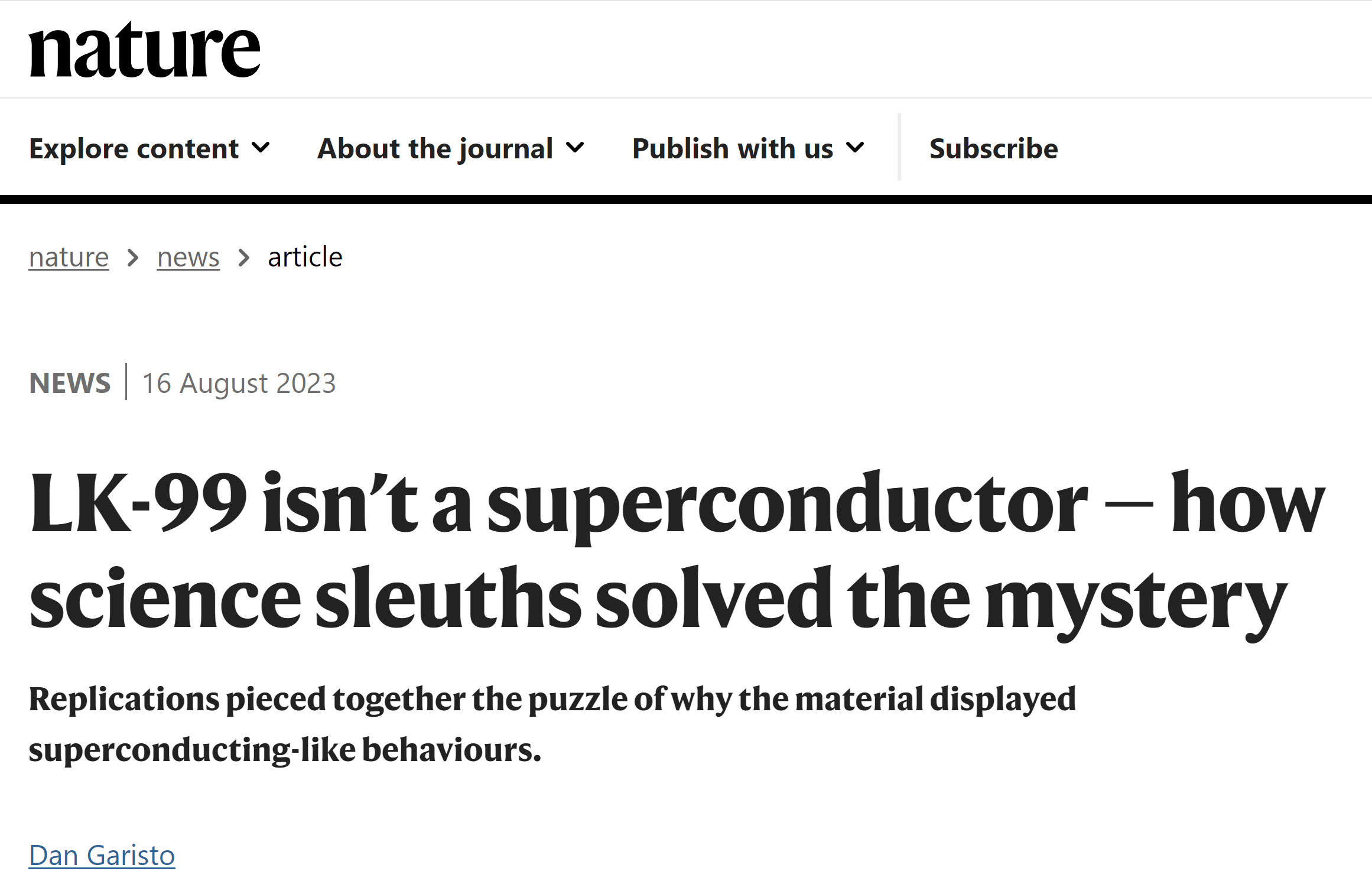Image resolution: width=1372 pixels, height=881 pixels.
Task: Open the About the journal menu label
Action: [435, 148]
